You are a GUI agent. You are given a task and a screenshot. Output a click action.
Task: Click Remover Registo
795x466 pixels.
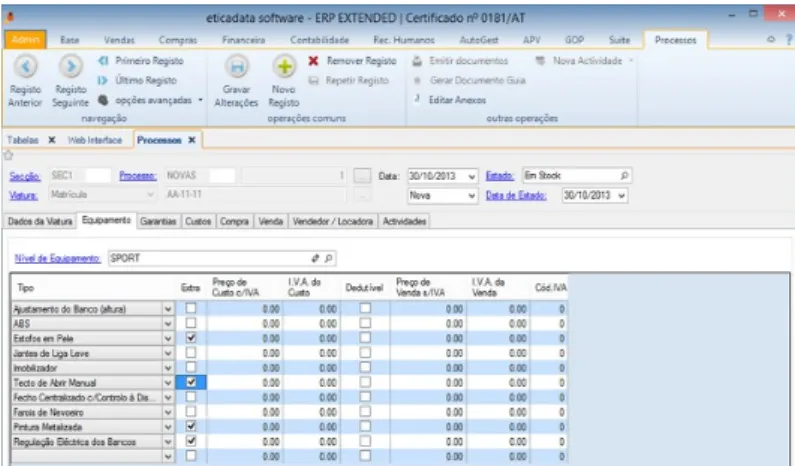point(352,61)
